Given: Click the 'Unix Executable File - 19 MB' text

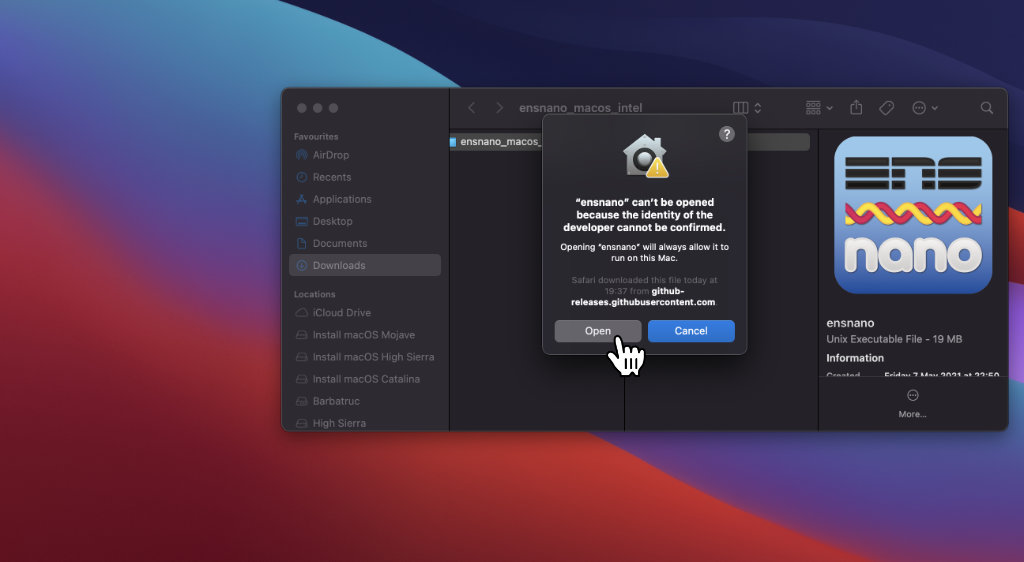Looking at the screenshot, I should [894, 339].
